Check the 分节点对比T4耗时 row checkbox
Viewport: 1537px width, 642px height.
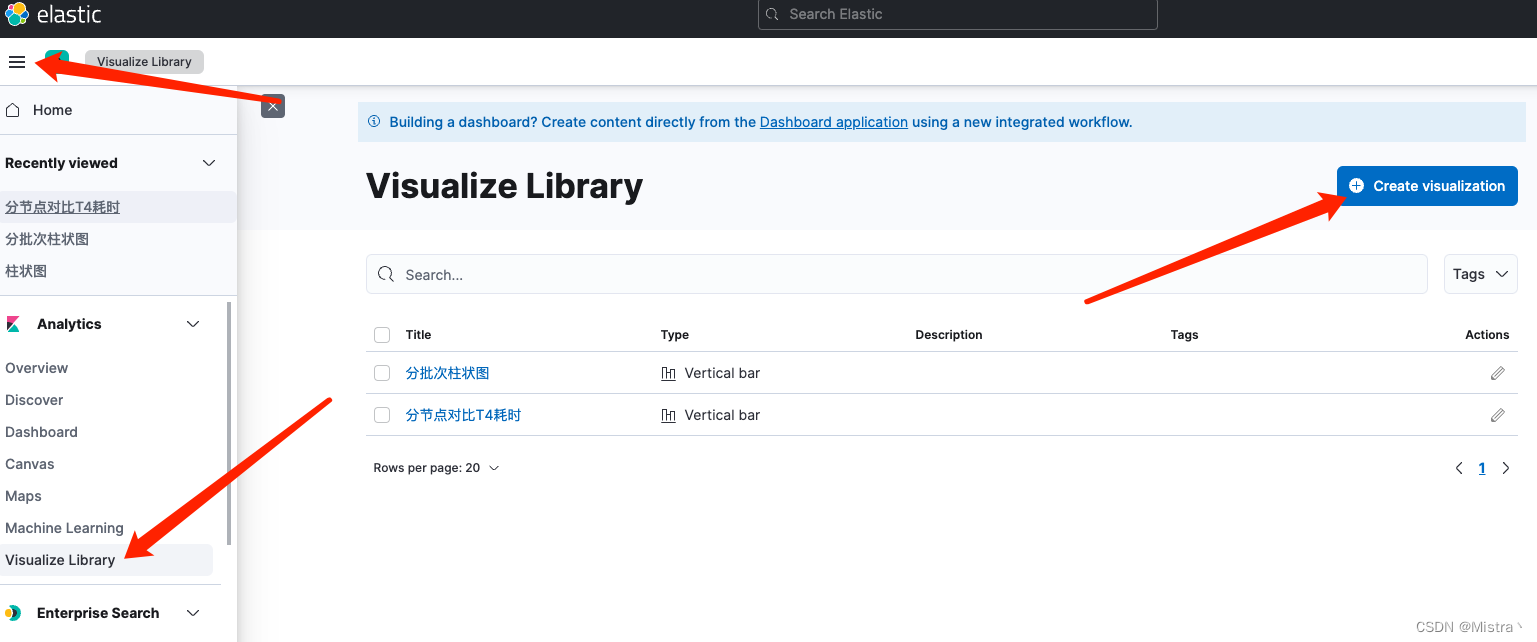point(382,415)
